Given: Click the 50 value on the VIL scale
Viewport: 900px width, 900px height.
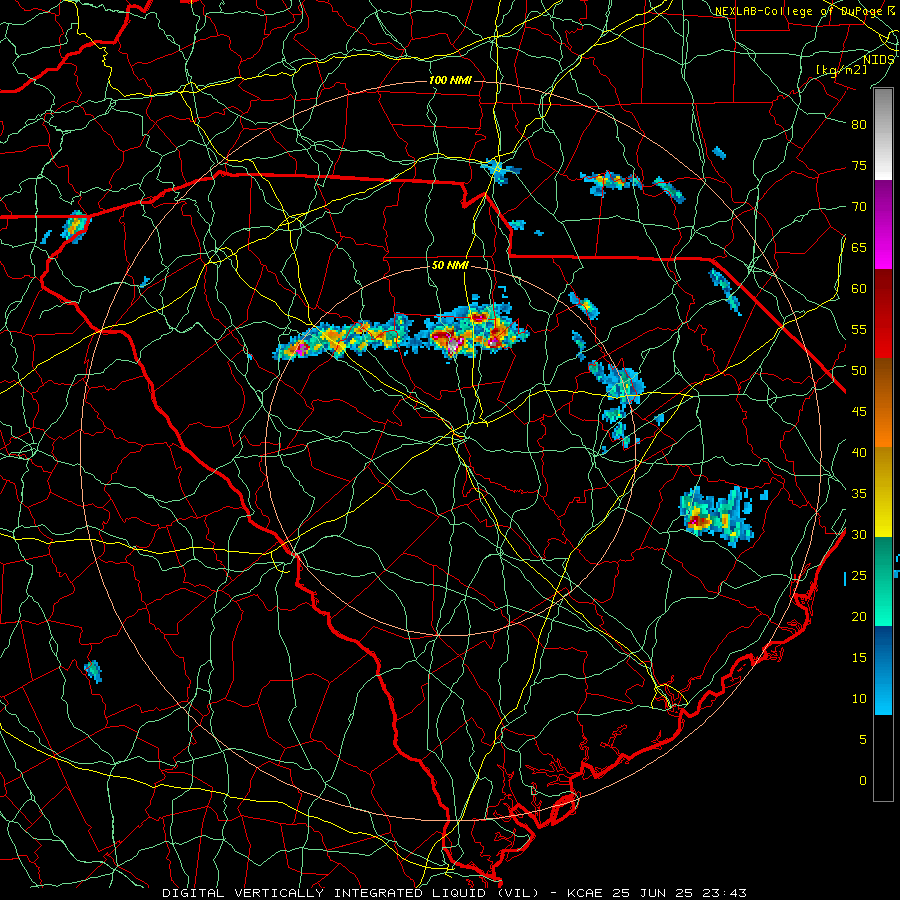Looking at the screenshot, I should coord(859,371).
